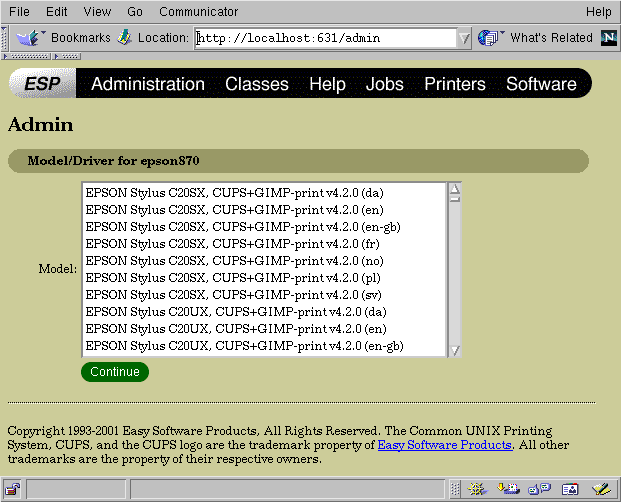Open Composer from the component bar
The image size is (621, 502).
point(600,490)
